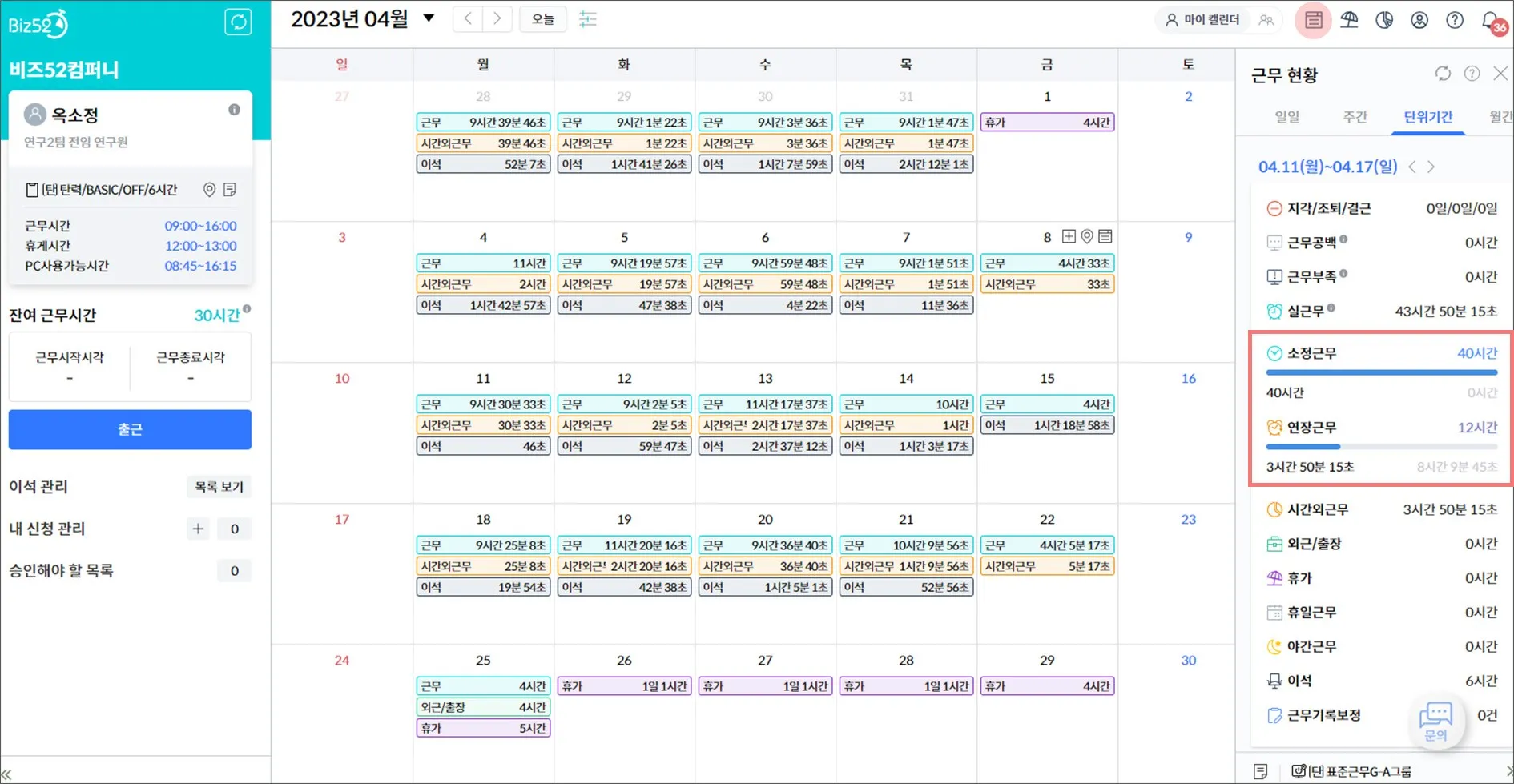The height and width of the screenshot is (784, 1514).
Task: Click the help icon in 근무 현황 panel
Action: click(x=1472, y=74)
